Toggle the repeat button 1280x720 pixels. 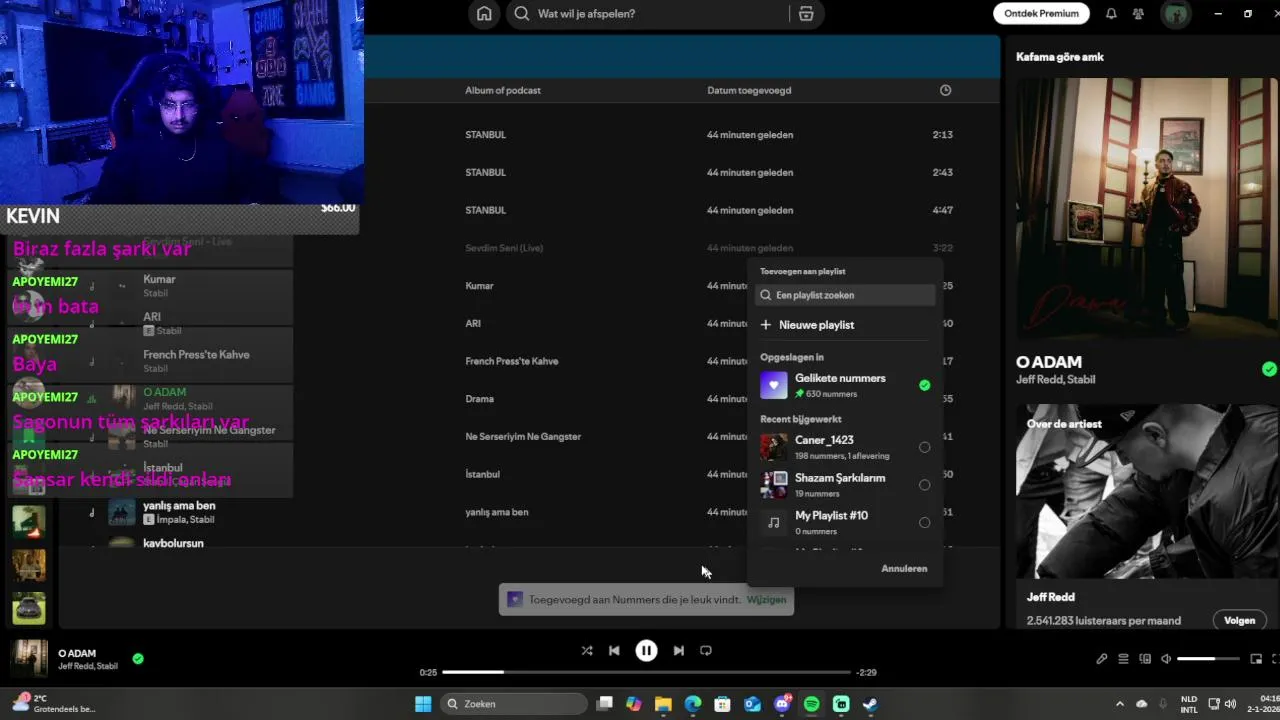[706, 650]
